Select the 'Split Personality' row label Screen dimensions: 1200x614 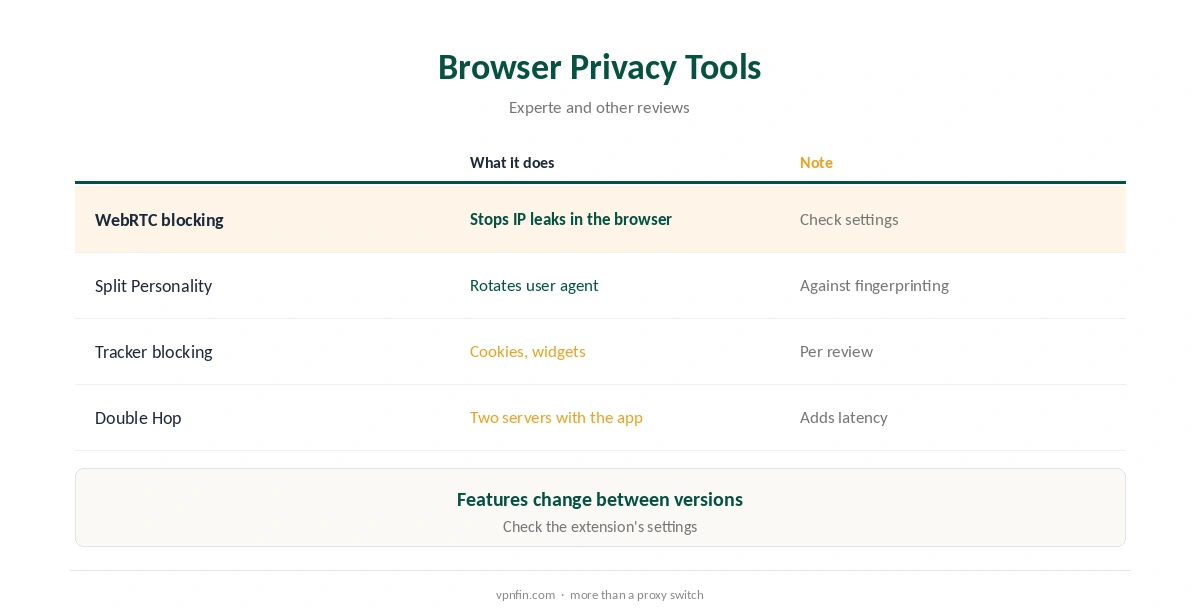pyautogui.click(x=153, y=286)
